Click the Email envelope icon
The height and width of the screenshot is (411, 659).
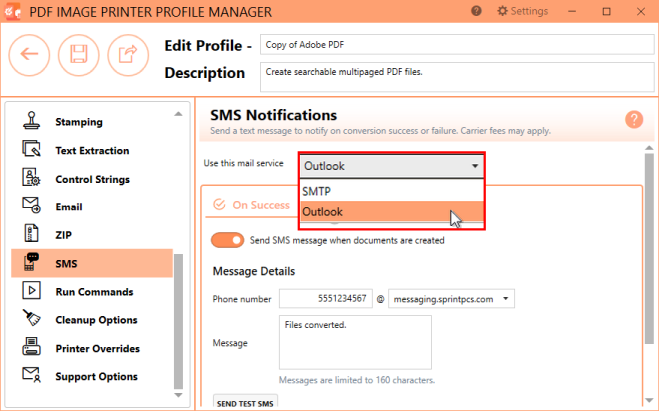point(32,205)
